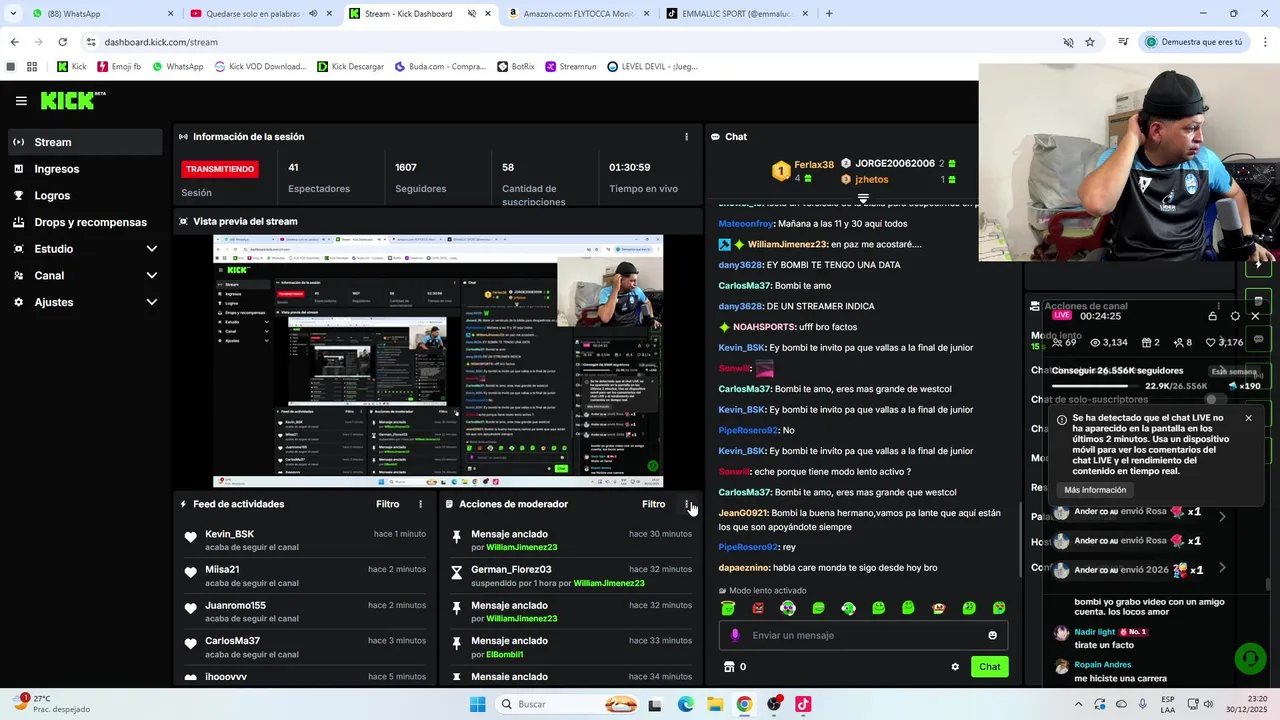Image resolution: width=1280 pixels, height=720 pixels.
Task: Expand arrow beside the 2026 gift row
Action: (x=1222, y=568)
